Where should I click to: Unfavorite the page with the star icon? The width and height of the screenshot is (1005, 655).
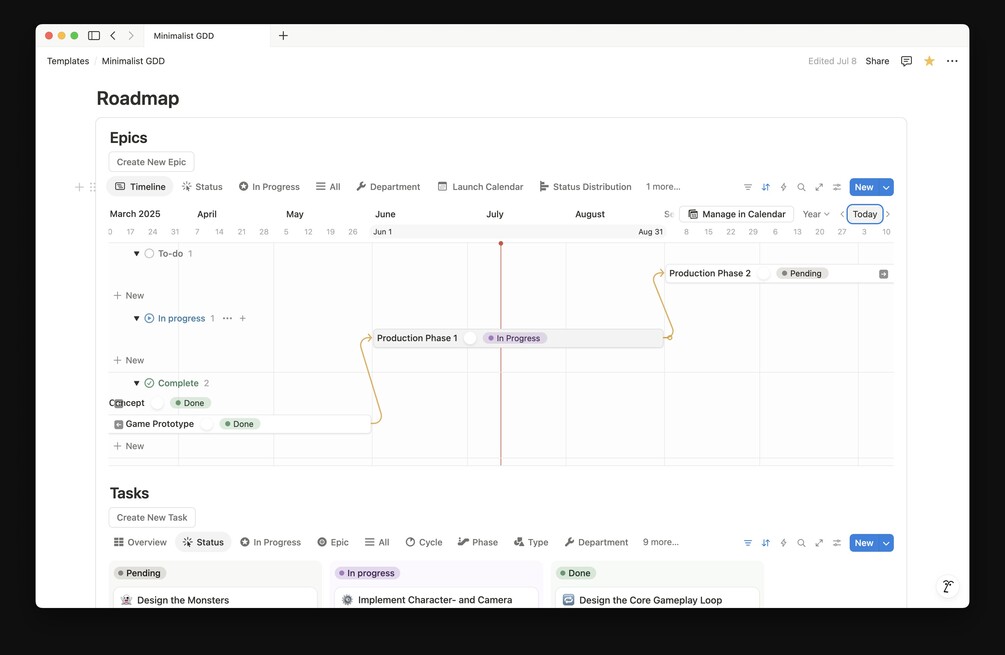(x=929, y=61)
